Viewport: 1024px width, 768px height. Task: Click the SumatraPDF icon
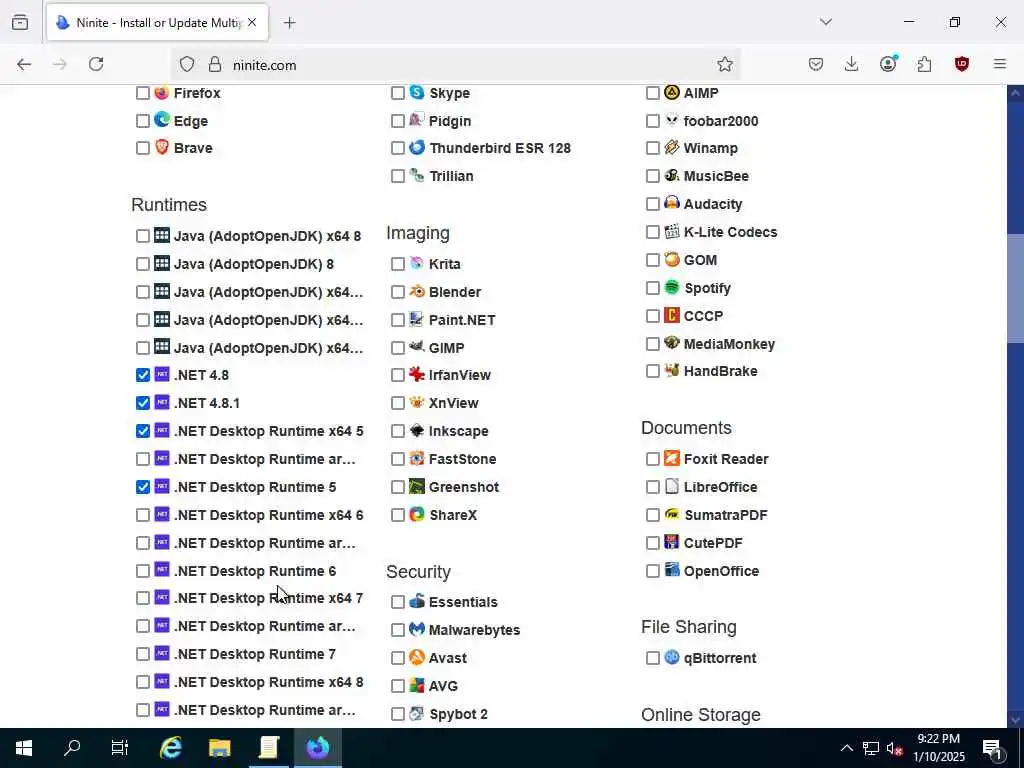pos(671,515)
